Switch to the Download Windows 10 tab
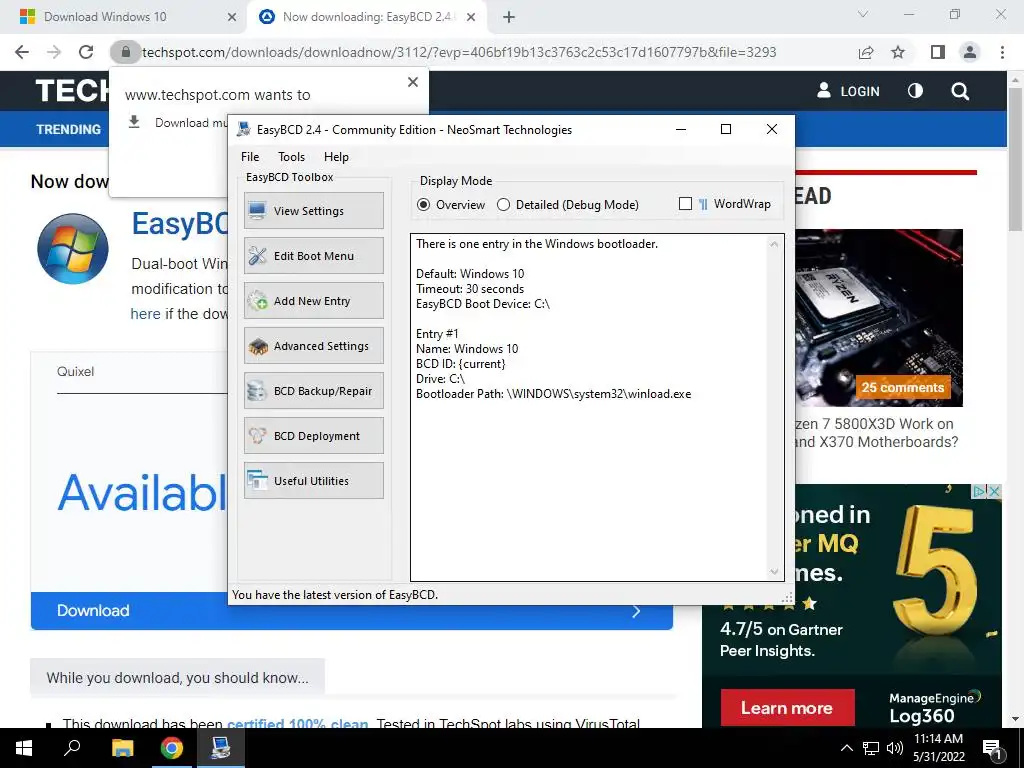This screenshot has height=768, width=1024. click(124, 17)
